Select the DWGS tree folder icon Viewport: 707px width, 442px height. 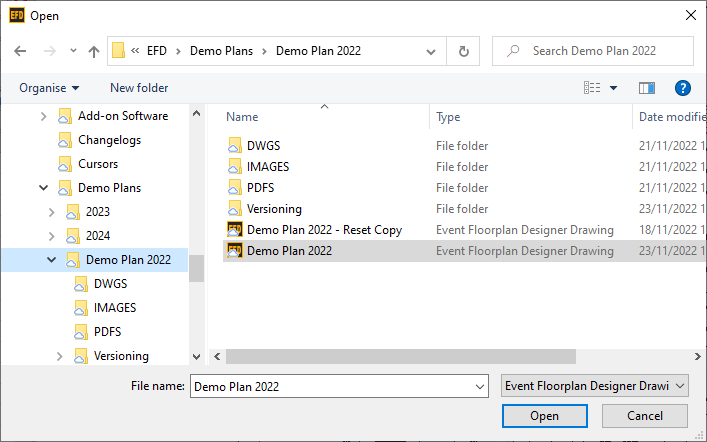(x=81, y=284)
